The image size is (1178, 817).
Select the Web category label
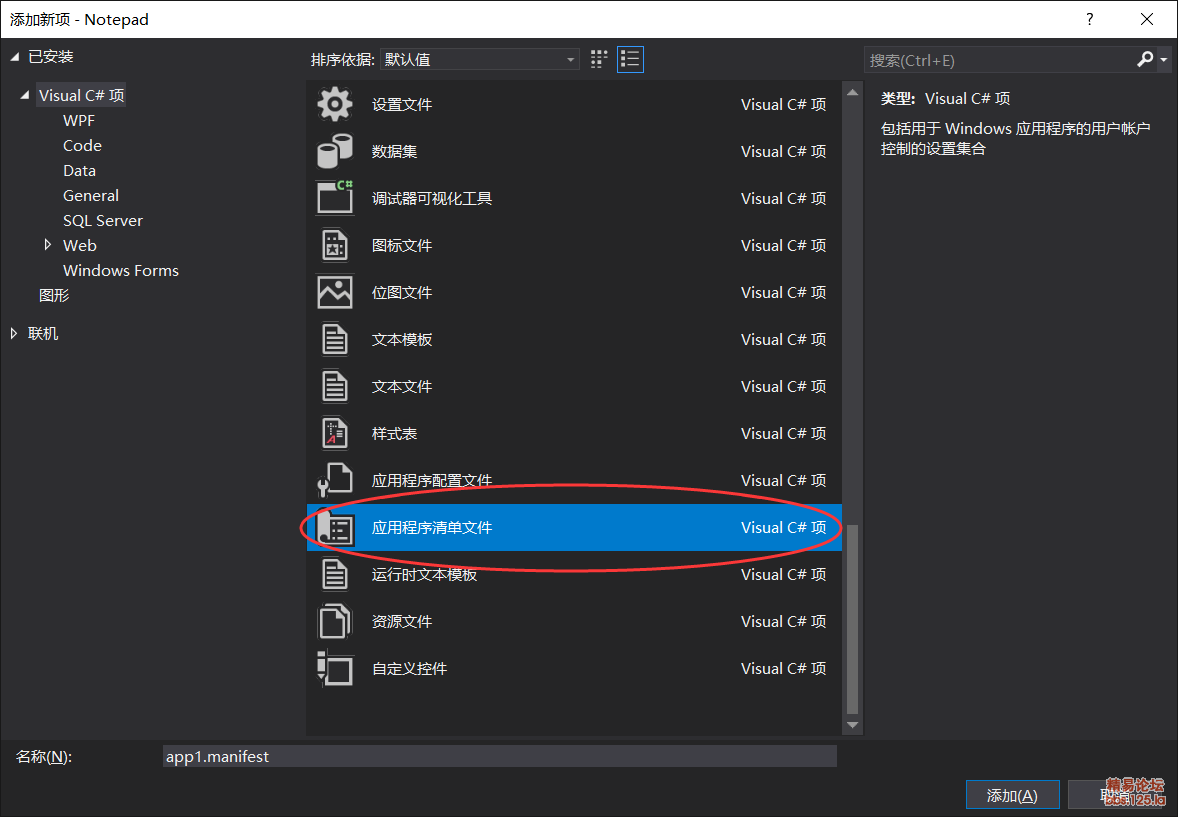coord(80,245)
